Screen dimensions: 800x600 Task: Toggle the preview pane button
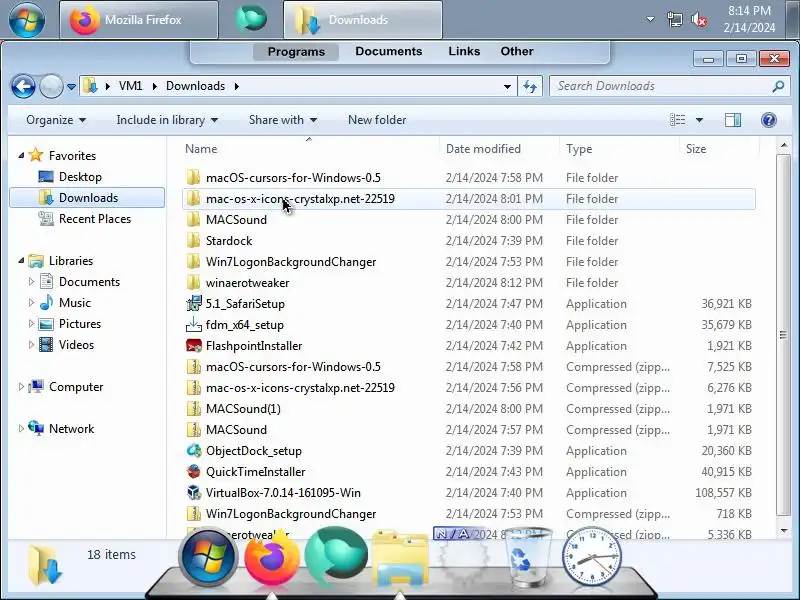pos(733,120)
